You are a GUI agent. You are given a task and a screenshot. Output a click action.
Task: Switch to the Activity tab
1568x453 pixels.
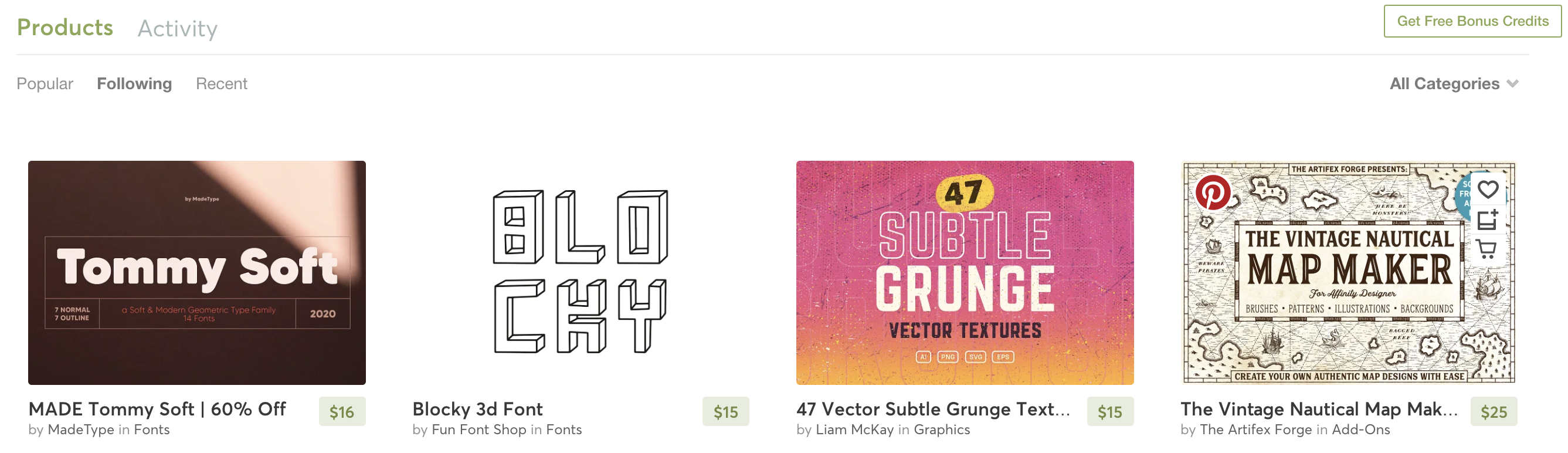(x=177, y=29)
